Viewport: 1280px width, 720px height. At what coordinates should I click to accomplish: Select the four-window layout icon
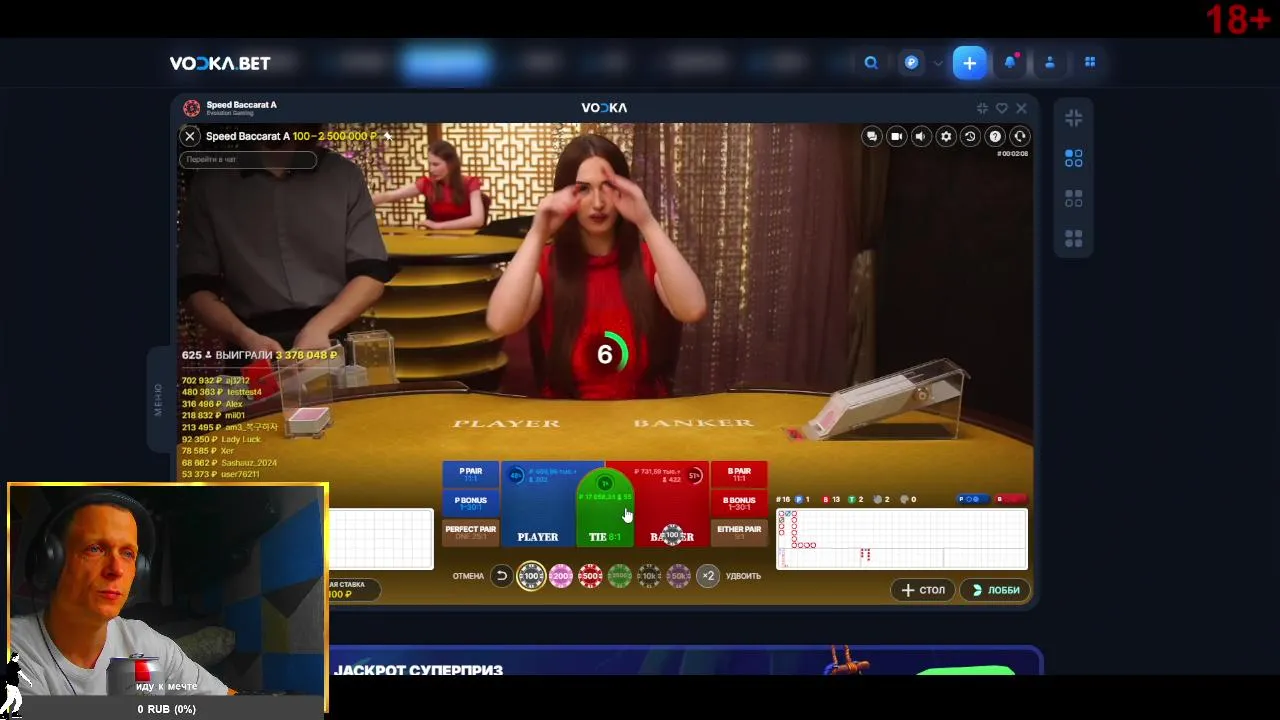[x=1074, y=238]
